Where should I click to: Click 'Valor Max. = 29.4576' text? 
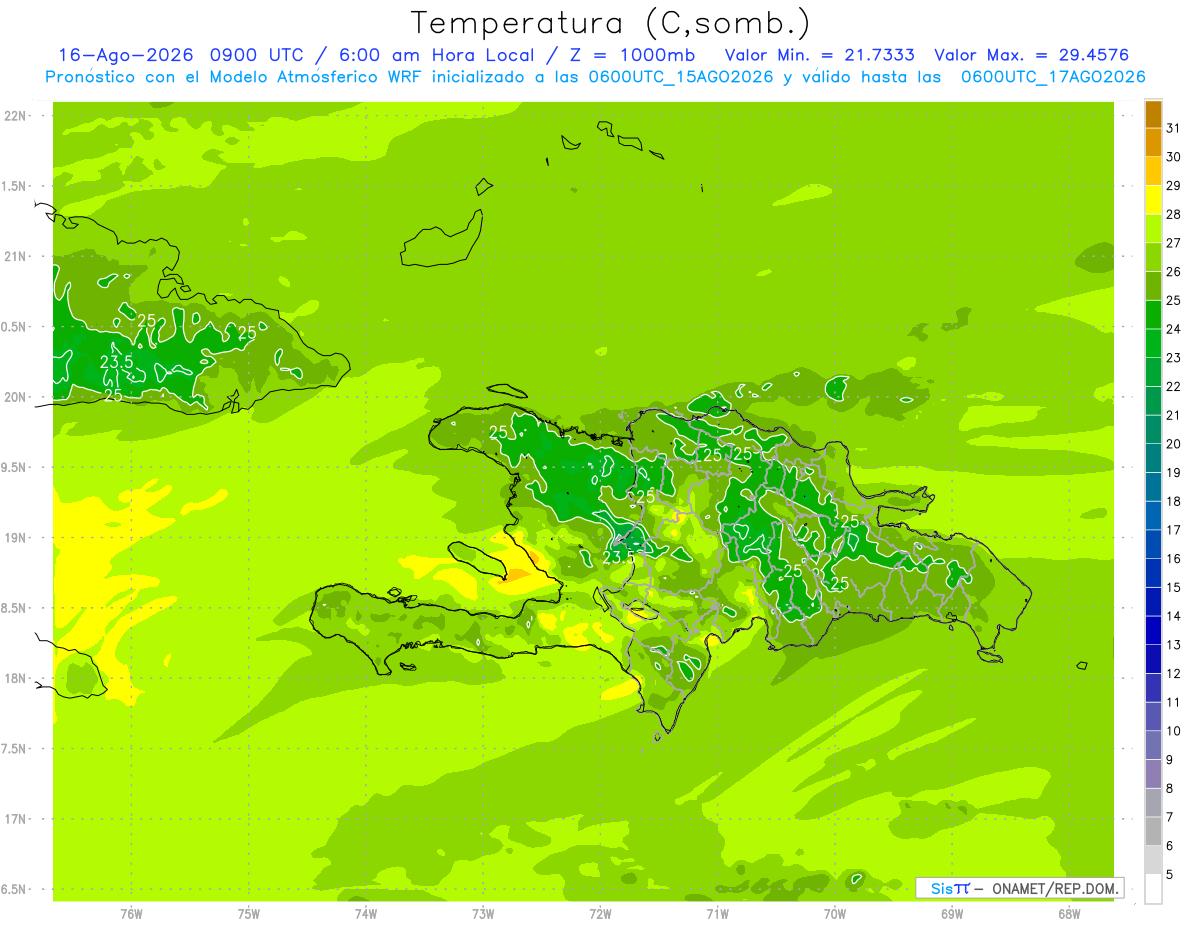(1031, 55)
